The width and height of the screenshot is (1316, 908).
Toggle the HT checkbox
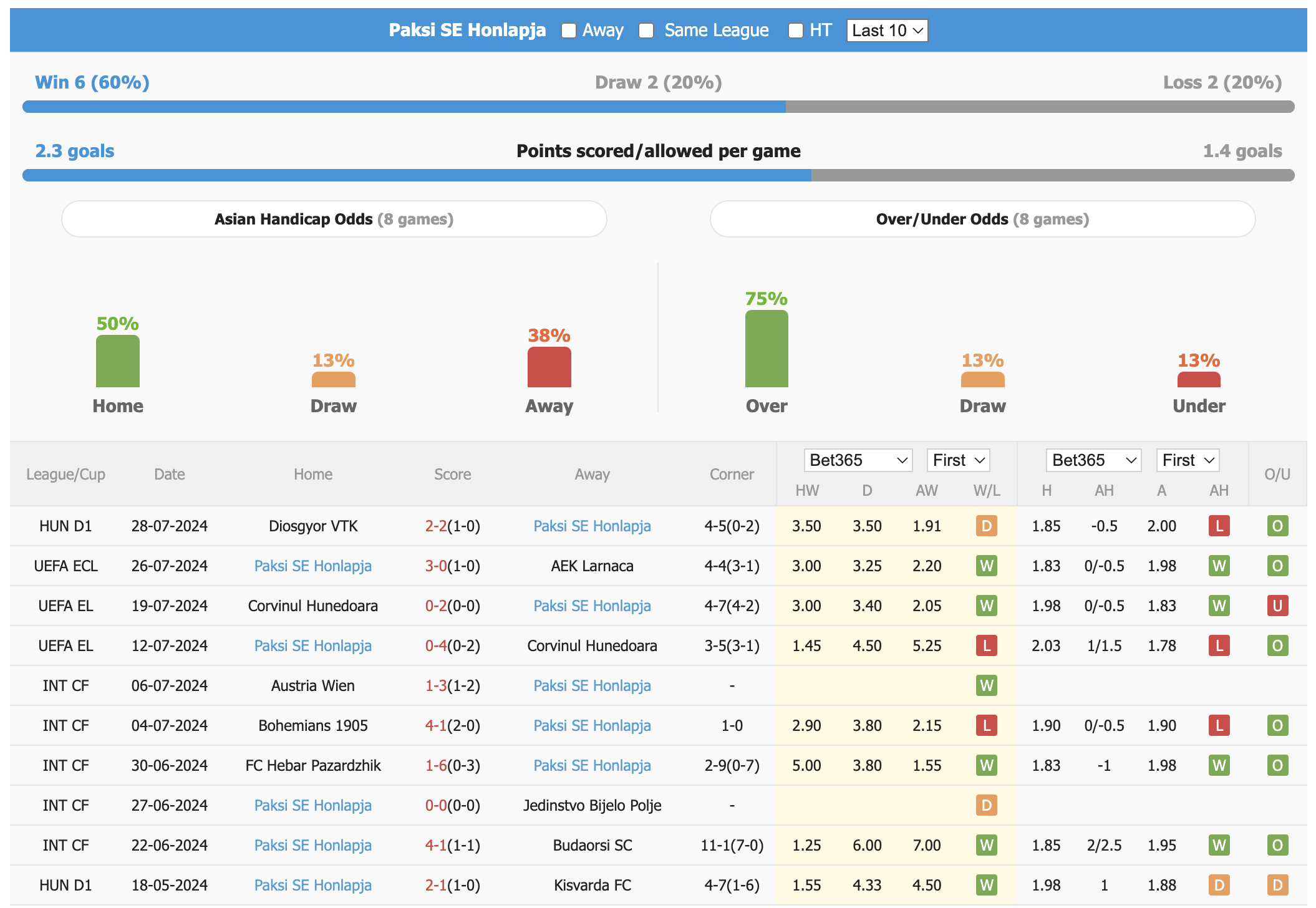click(x=795, y=31)
